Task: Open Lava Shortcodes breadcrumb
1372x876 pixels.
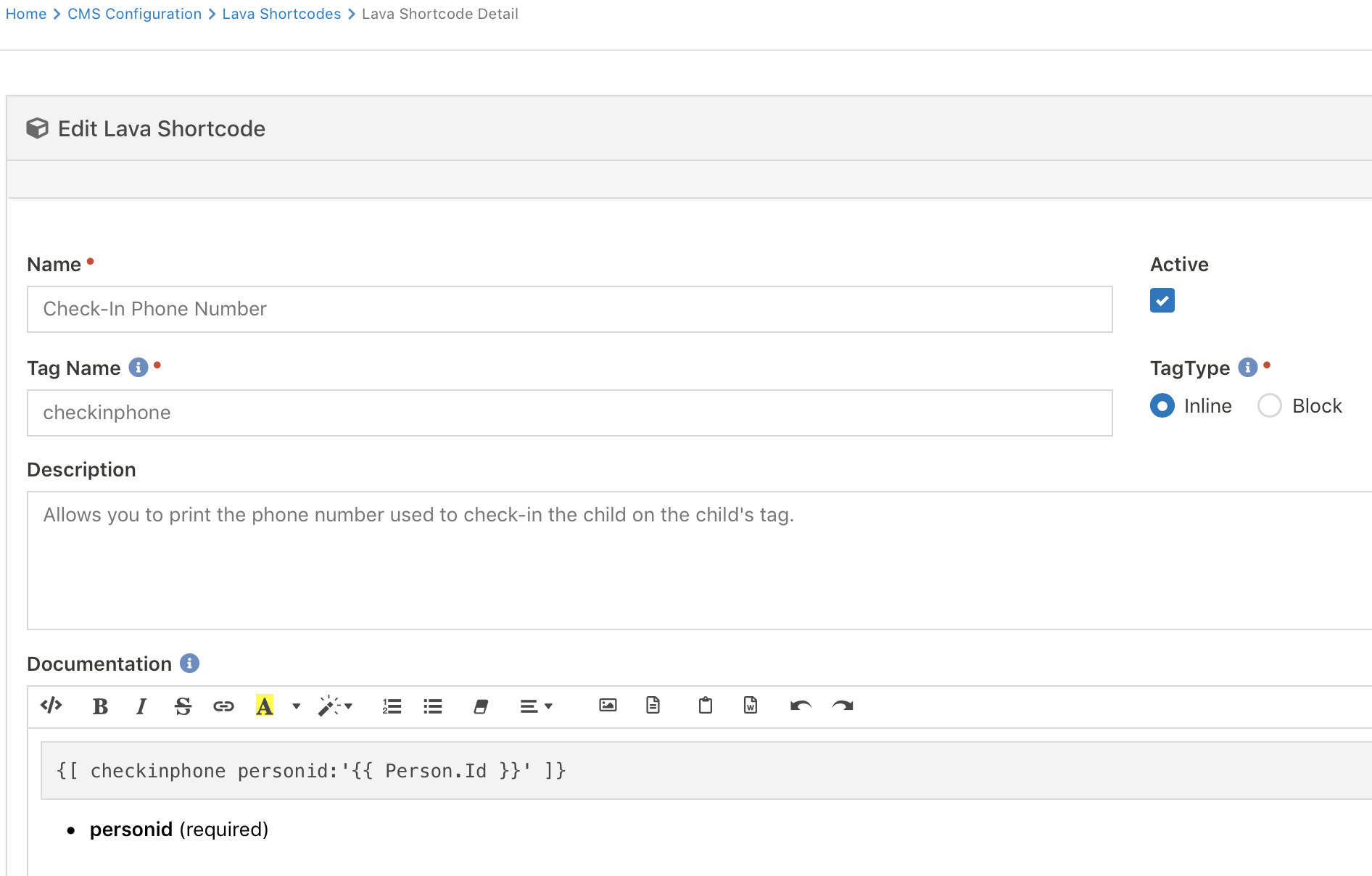Action: 281,14
